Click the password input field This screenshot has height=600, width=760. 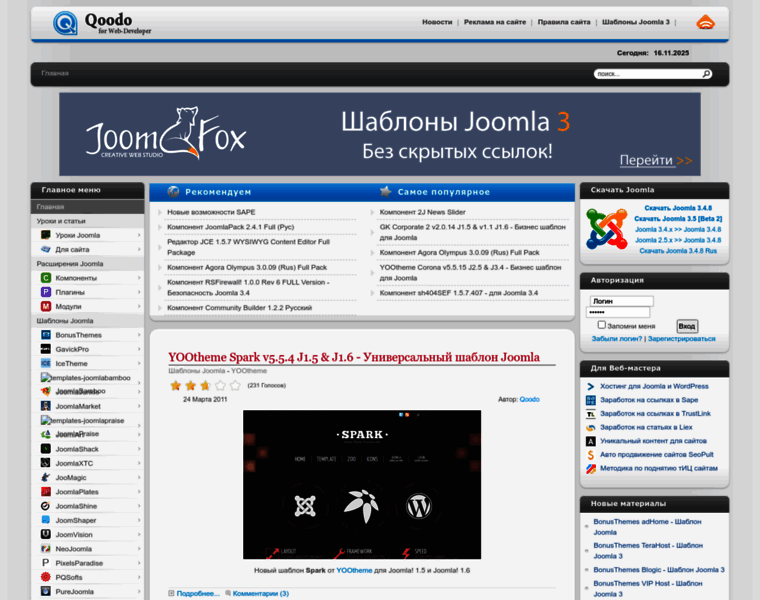pos(618,312)
